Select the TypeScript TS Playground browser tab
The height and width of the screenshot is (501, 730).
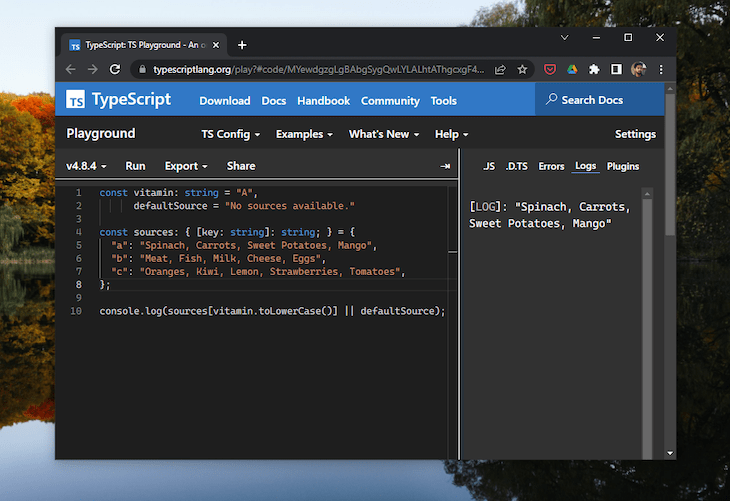point(144,45)
